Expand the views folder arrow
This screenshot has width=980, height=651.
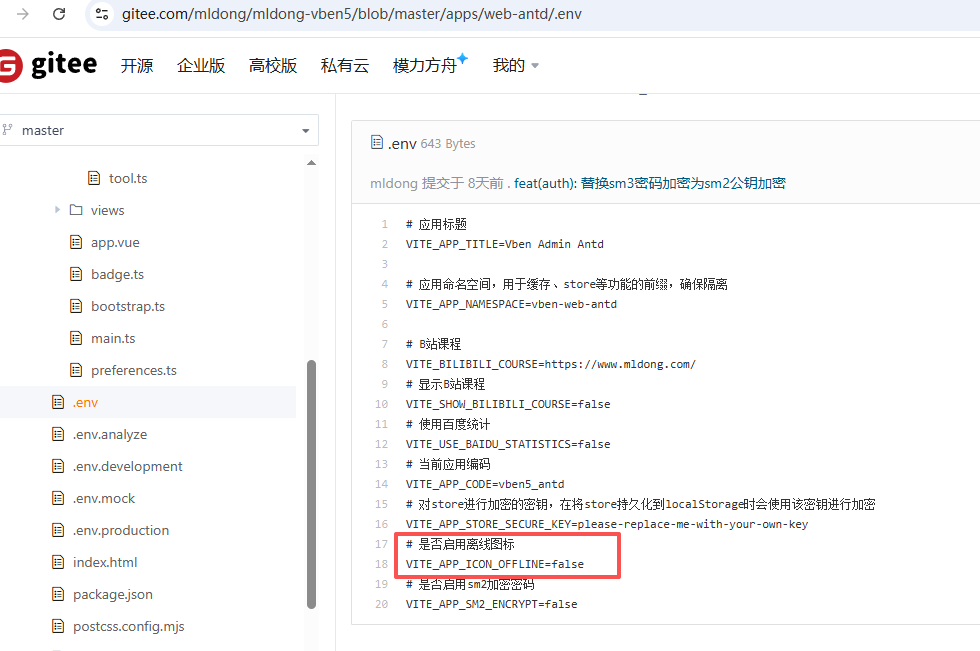click(x=57, y=210)
